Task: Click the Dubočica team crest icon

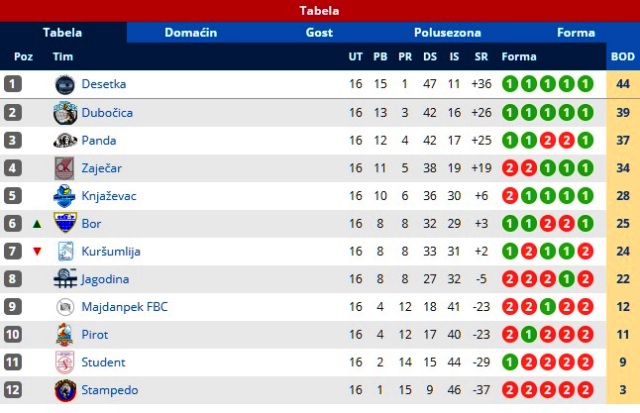Action: [65, 113]
